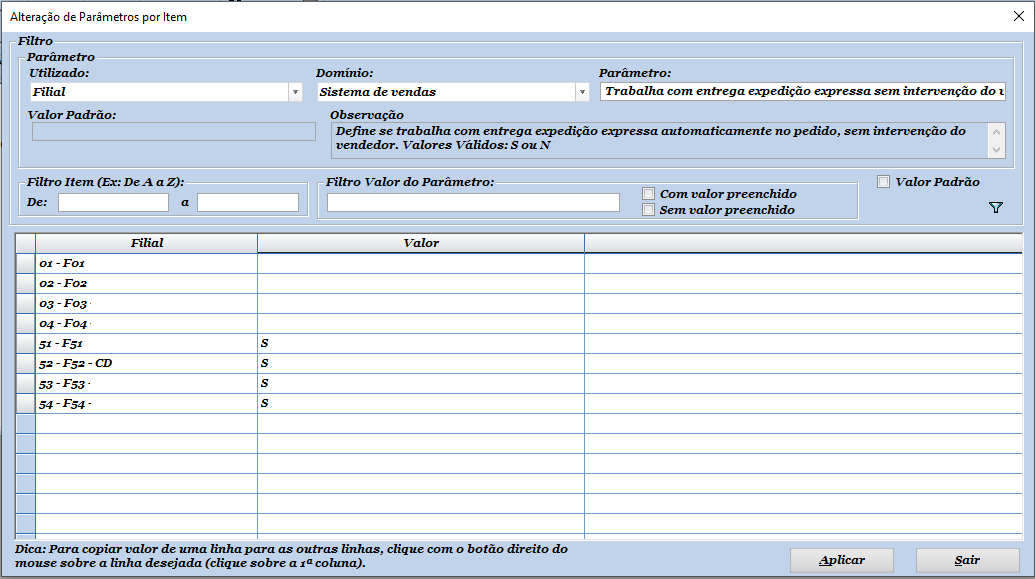
Task: Enable 'Com valor preenchido' checkbox
Action: 648,193
